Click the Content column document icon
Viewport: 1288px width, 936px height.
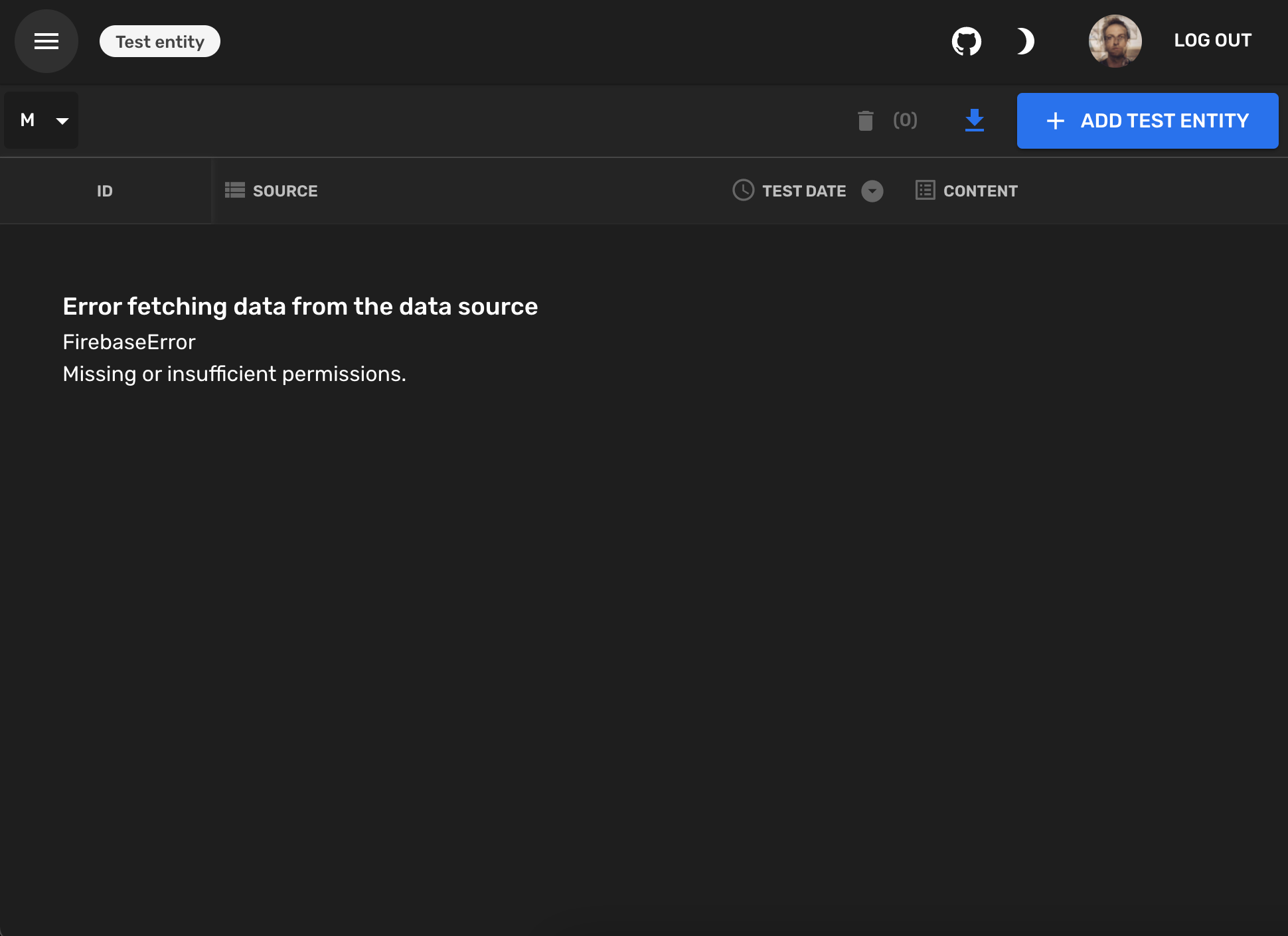(925, 191)
